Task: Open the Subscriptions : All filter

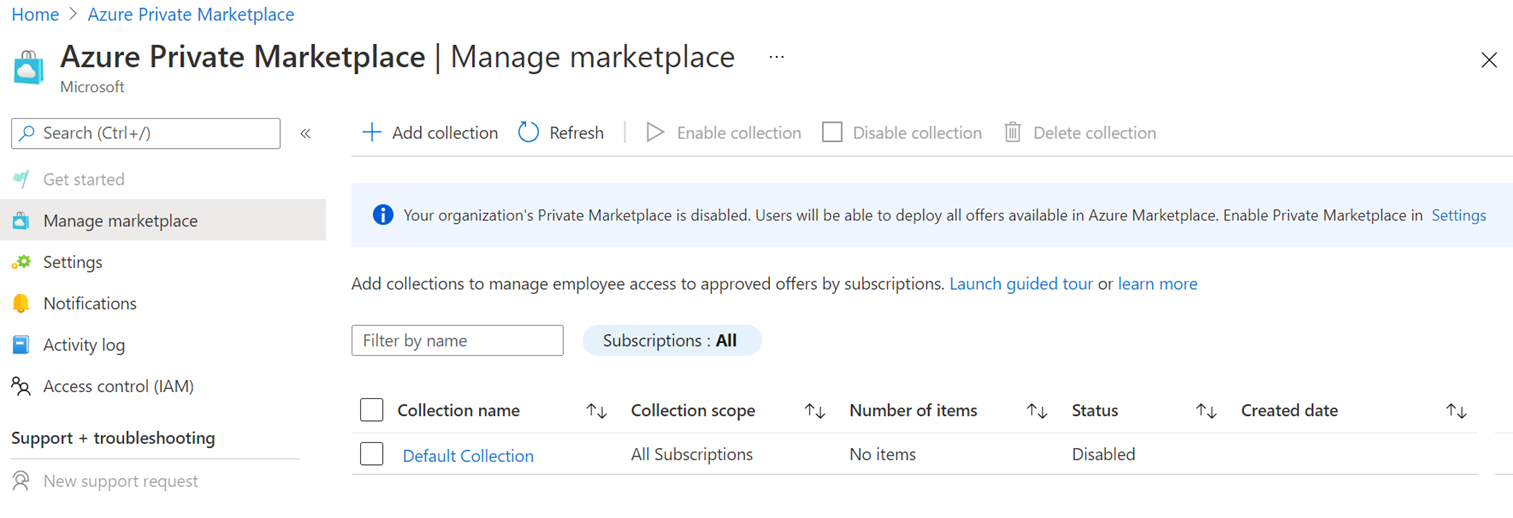Action: (x=672, y=341)
